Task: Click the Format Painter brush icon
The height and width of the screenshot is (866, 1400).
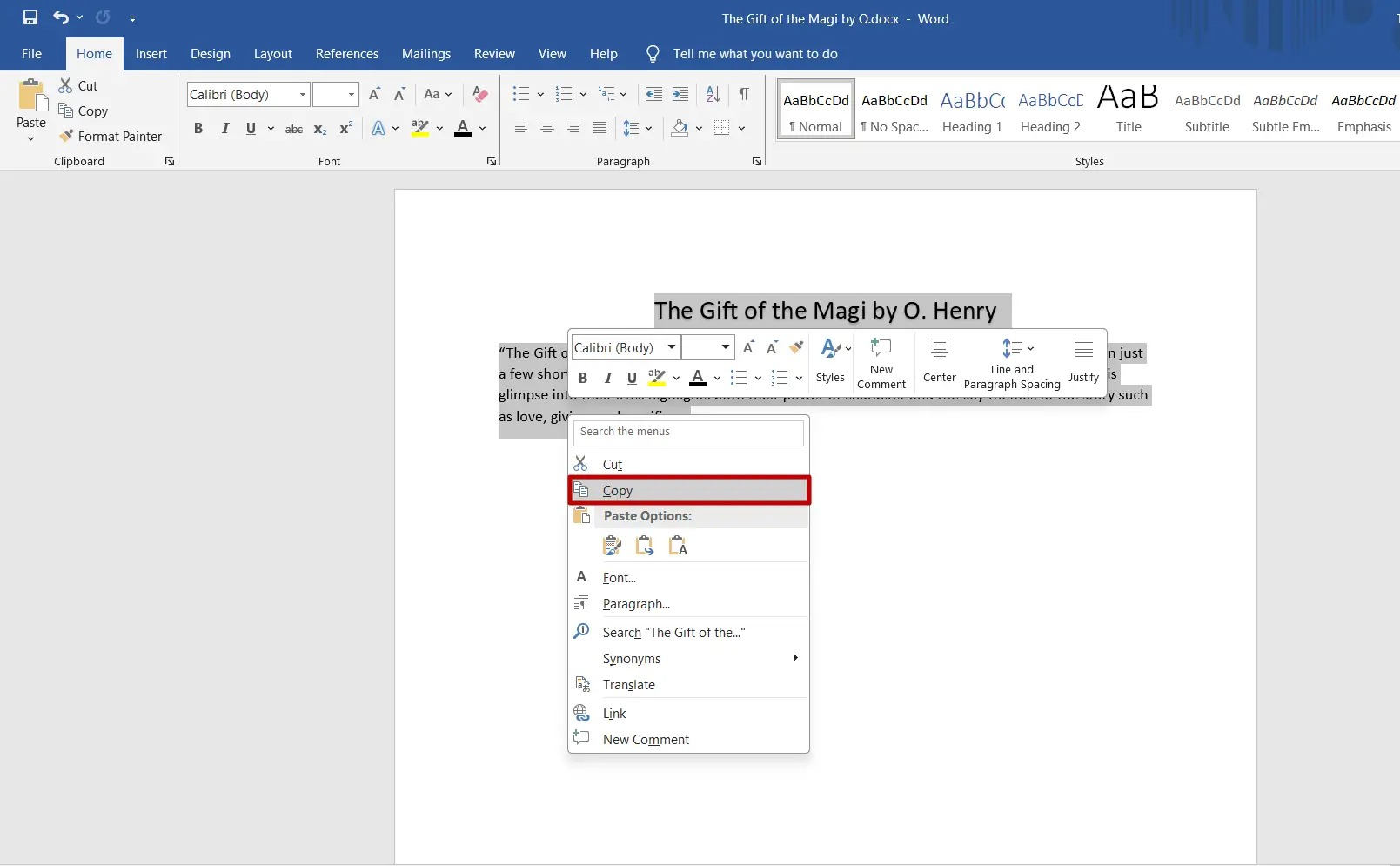Action: tap(66, 136)
